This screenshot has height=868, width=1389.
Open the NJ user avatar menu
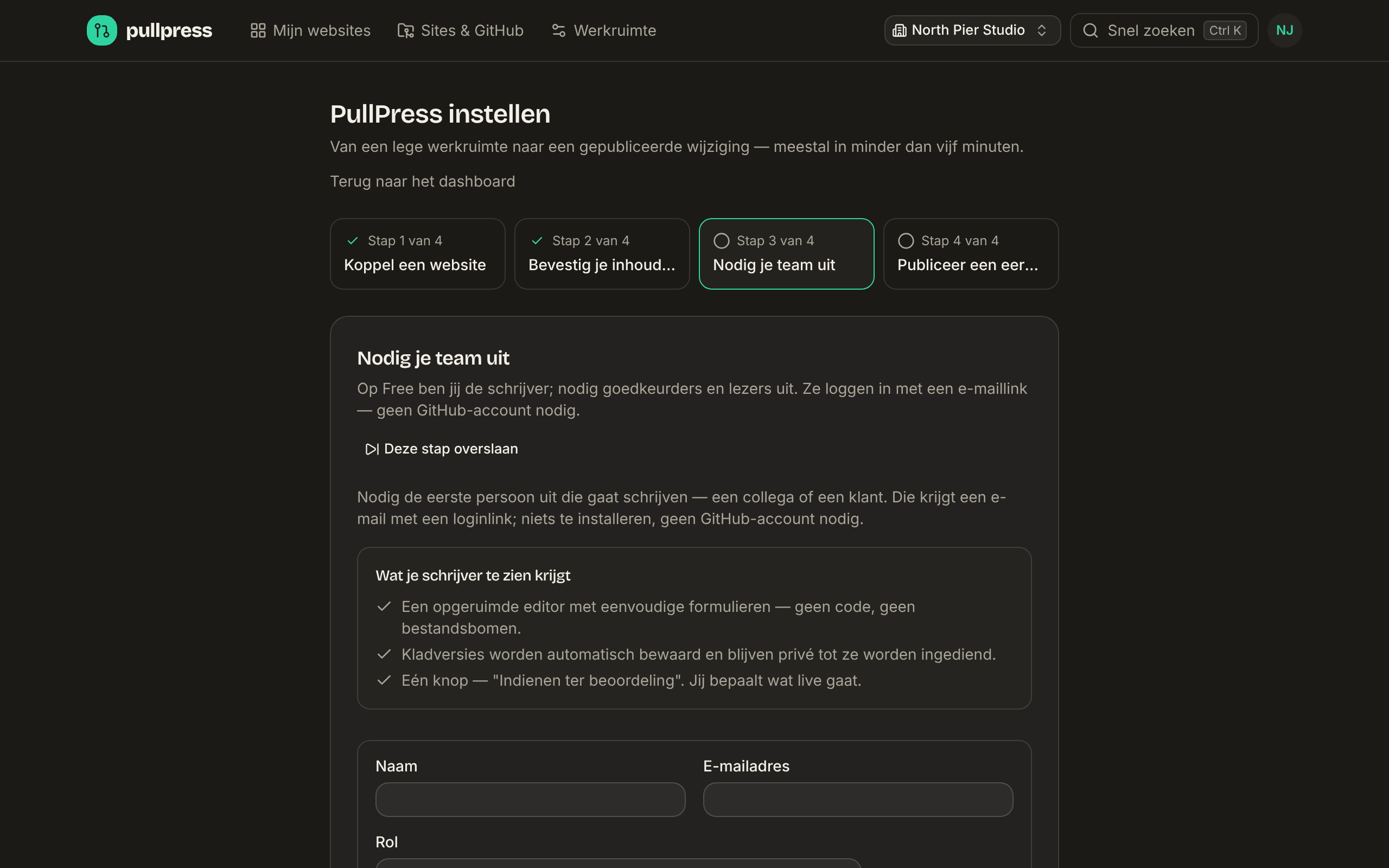1284,30
